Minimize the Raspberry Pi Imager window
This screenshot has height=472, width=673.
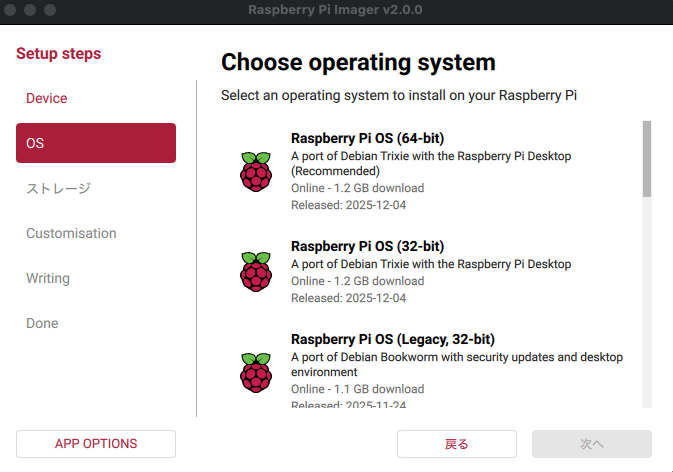[x=30, y=10]
